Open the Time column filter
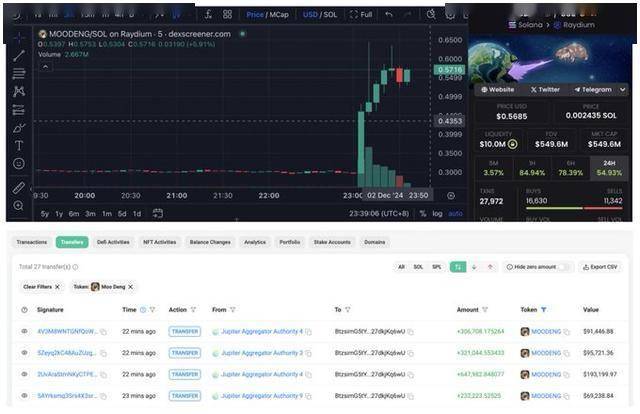The image size is (640, 414). pos(152,309)
